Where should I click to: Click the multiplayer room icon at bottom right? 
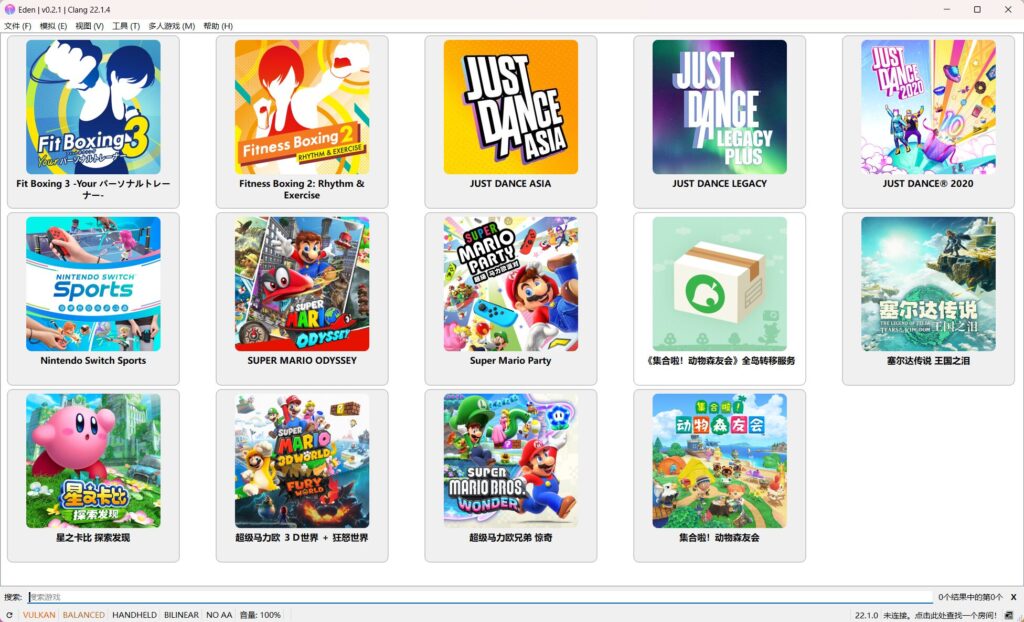pos(1009,615)
